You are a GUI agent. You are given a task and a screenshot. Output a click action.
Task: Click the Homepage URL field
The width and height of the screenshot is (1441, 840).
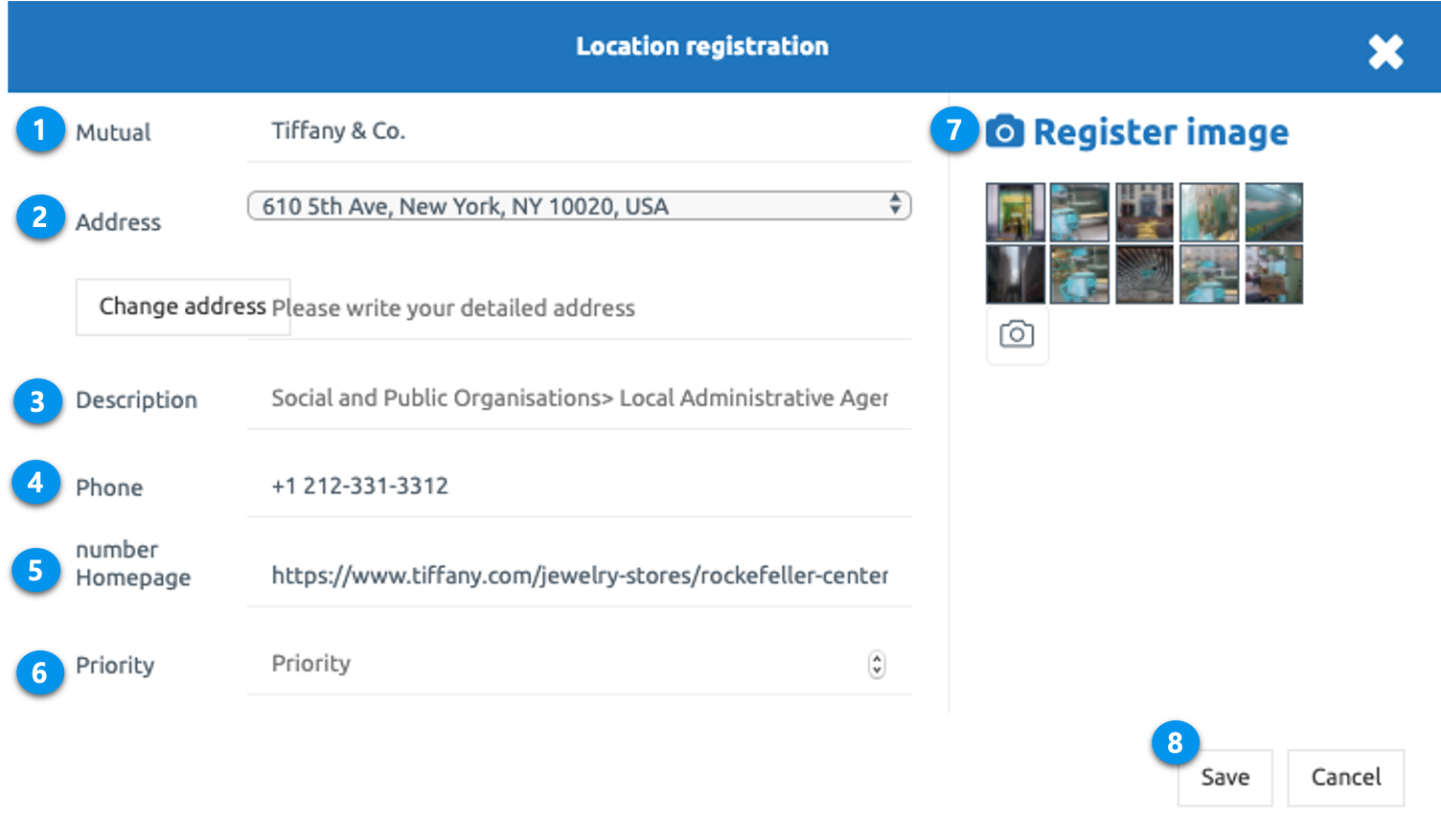[579, 576]
